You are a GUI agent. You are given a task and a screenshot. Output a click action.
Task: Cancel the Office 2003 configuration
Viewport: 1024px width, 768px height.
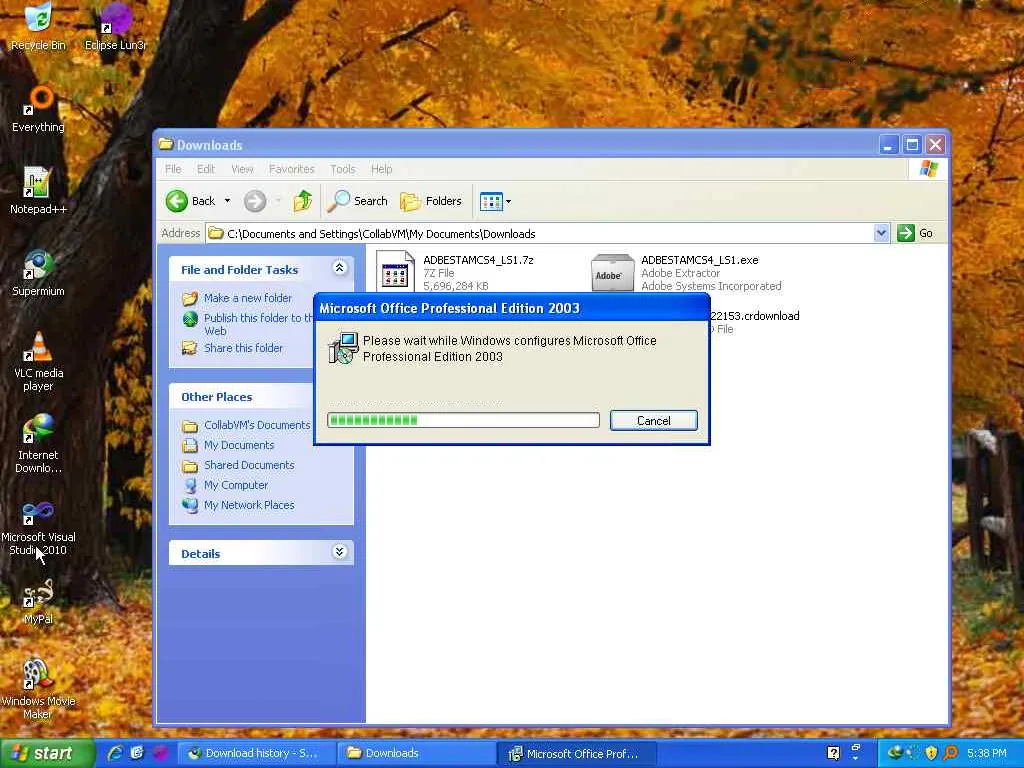click(x=654, y=421)
